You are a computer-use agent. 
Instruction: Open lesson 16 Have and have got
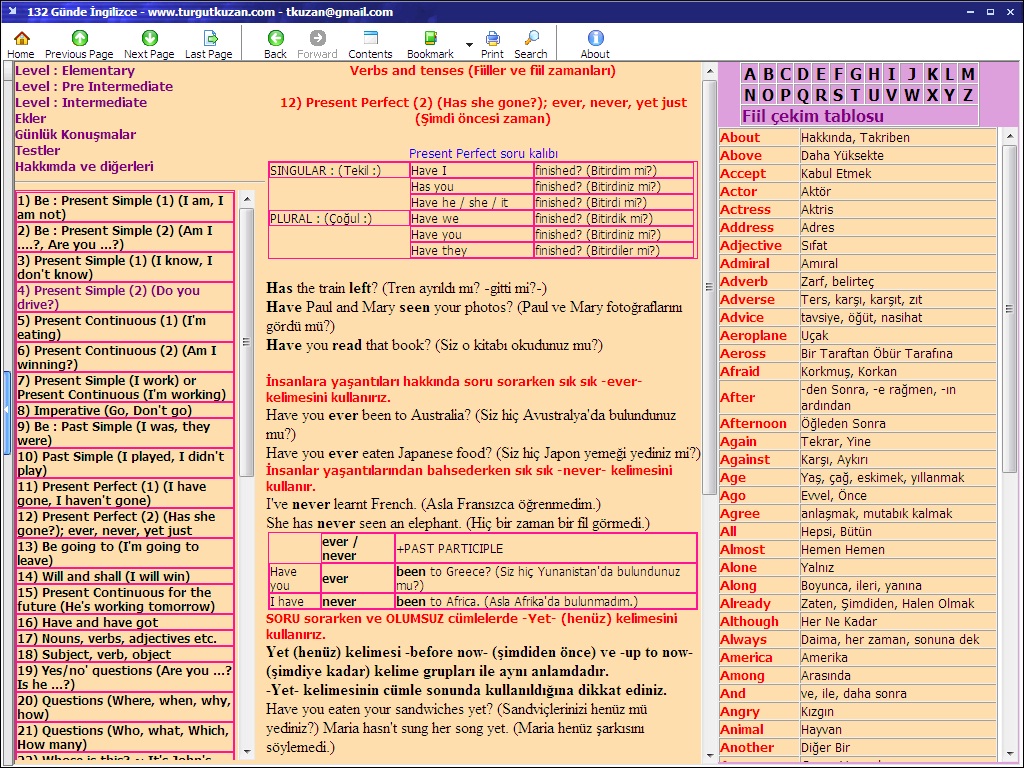[125, 622]
